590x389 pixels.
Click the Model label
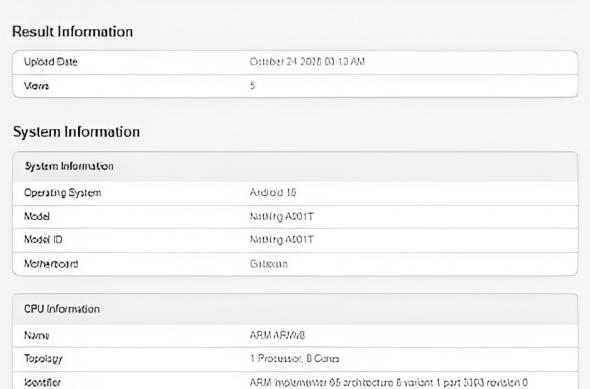(x=36, y=216)
